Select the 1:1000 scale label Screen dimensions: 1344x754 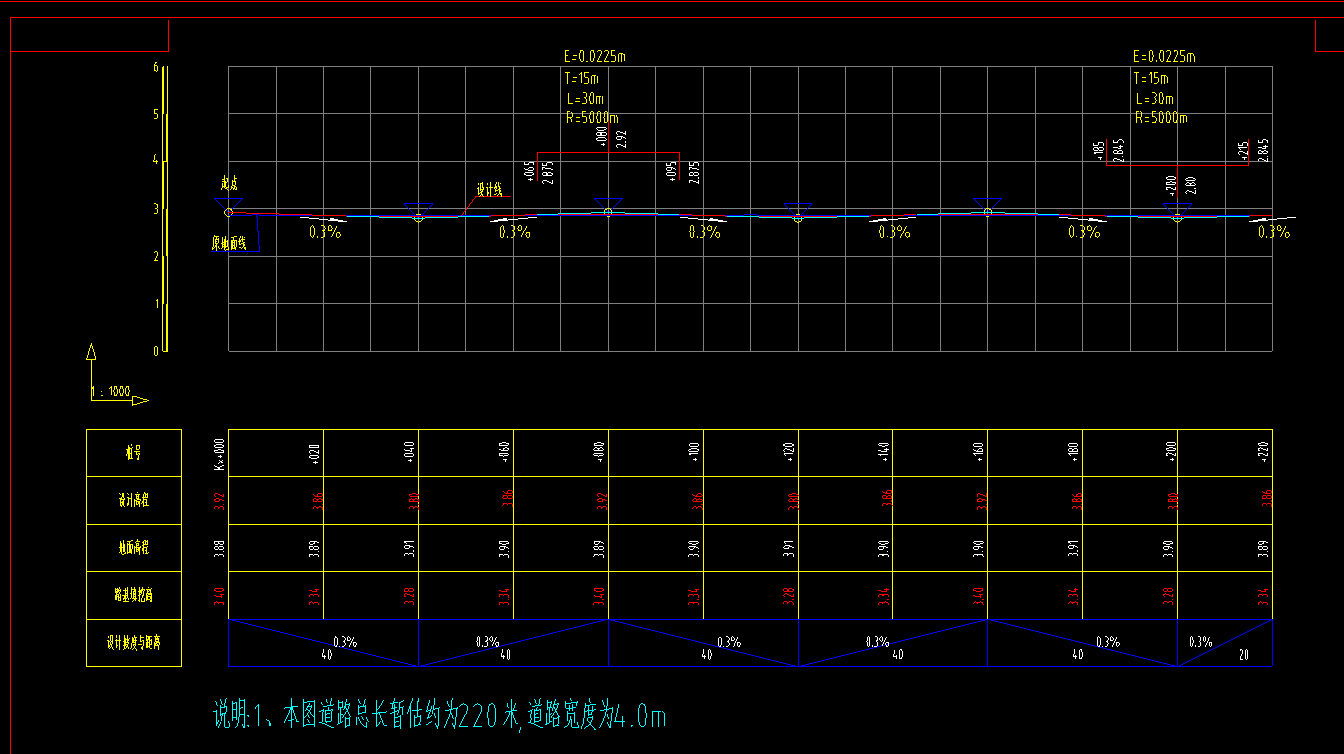(x=111, y=392)
